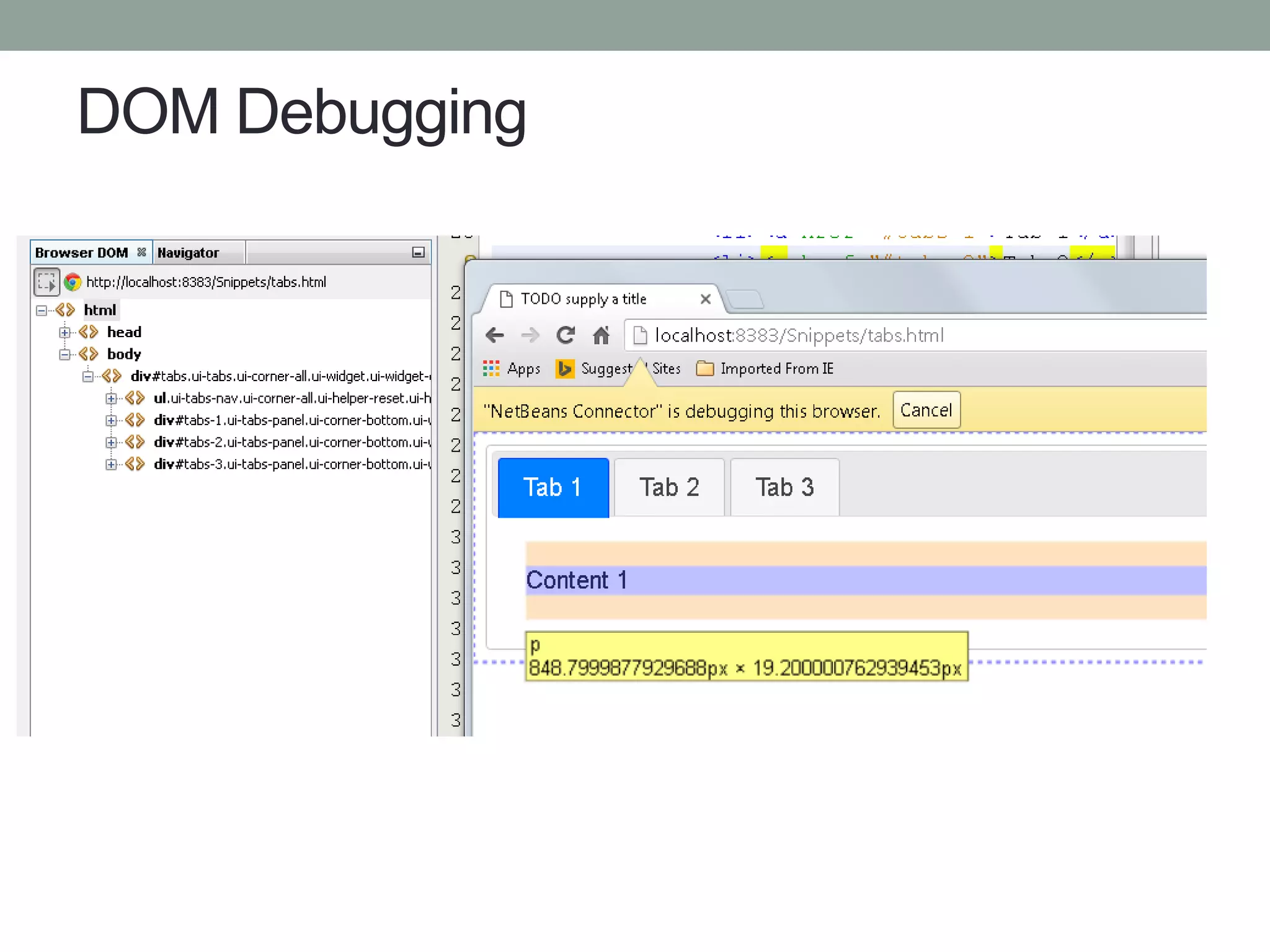
Task: Expand the div#tabs-2 tree node
Action: tap(111, 443)
